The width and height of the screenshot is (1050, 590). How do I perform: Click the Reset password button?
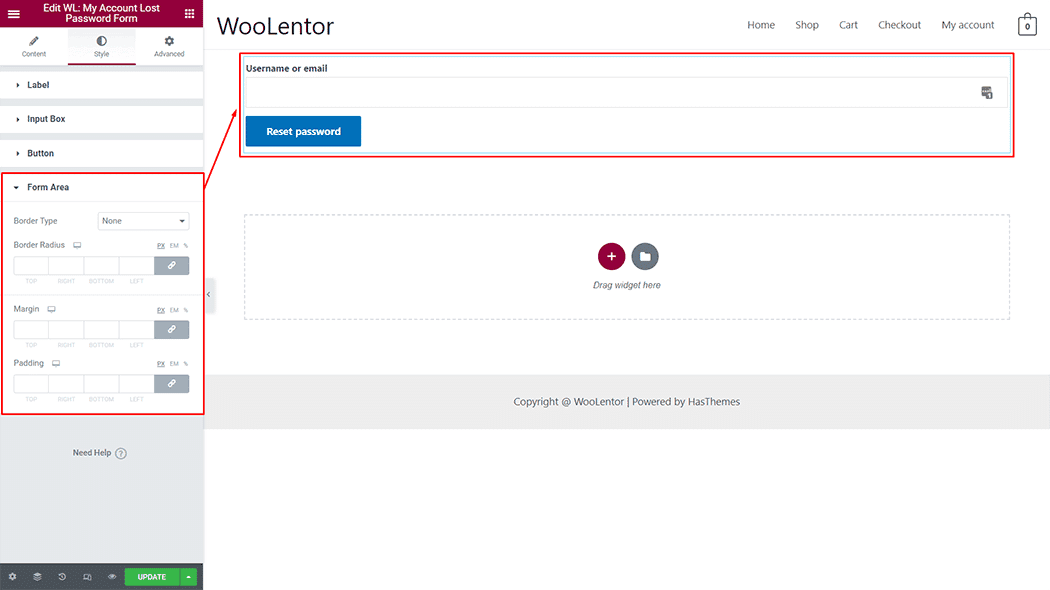point(303,132)
